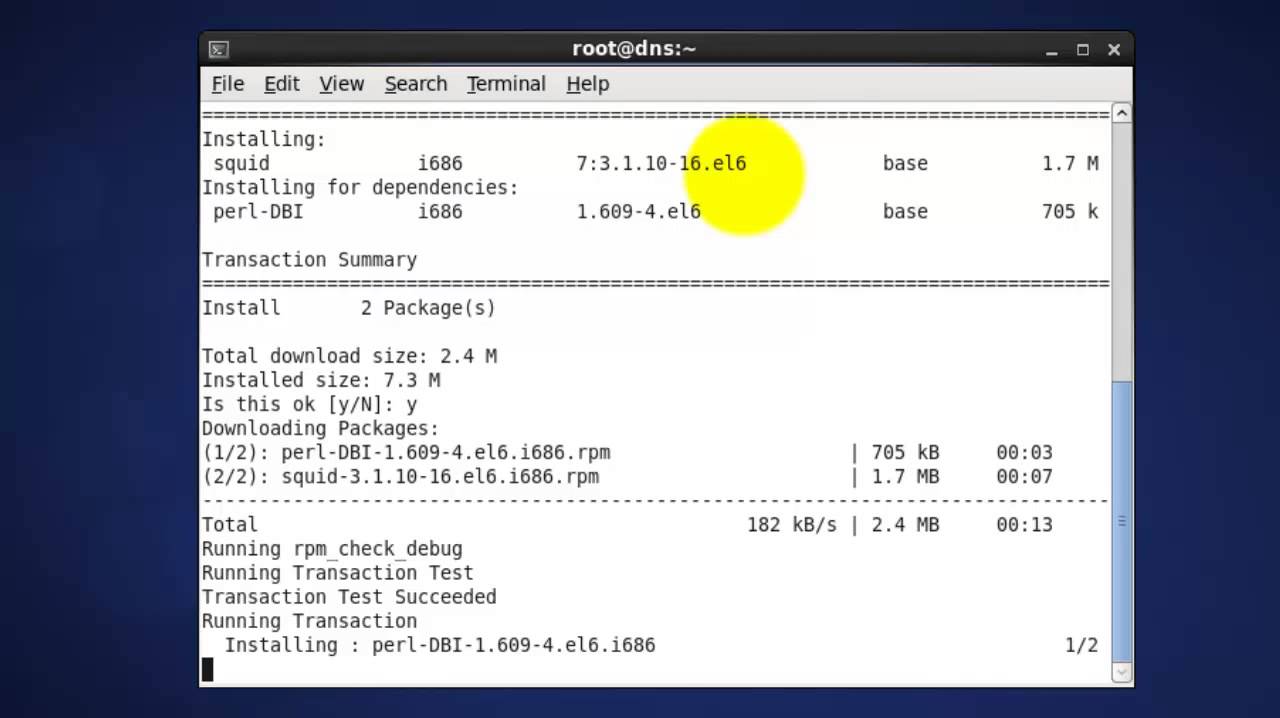Open the Edit menu
This screenshot has height=718, width=1280.
[x=281, y=84]
